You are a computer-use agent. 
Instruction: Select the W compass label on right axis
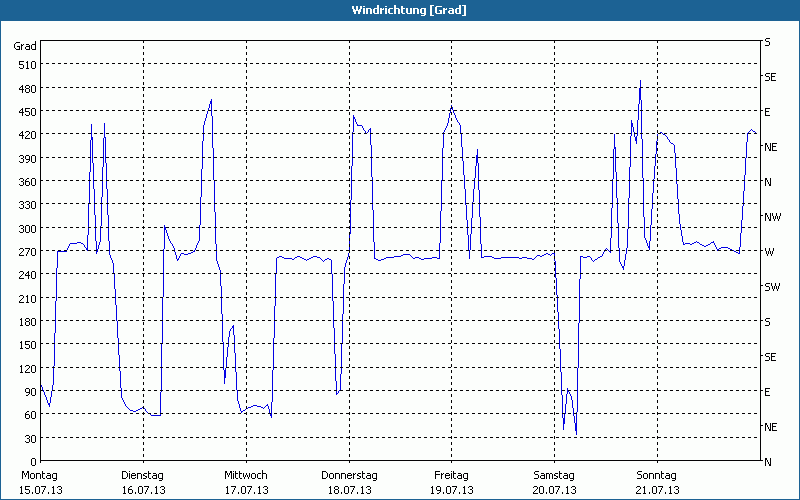pos(769,252)
